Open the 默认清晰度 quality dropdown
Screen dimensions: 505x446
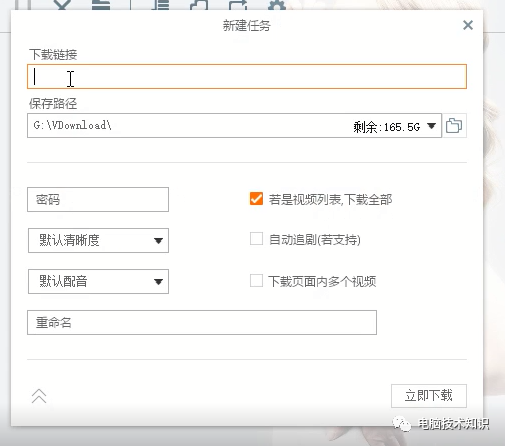pyautogui.click(x=98, y=240)
